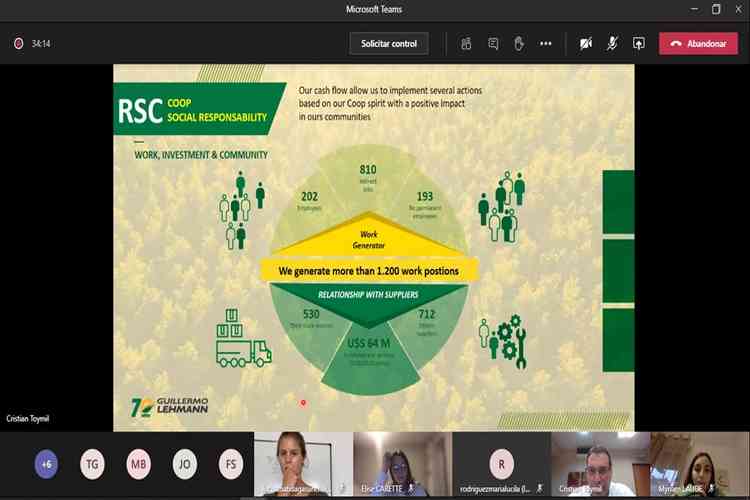Open the participants panel
The height and width of the screenshot is (500, 750).
(466, 44)
